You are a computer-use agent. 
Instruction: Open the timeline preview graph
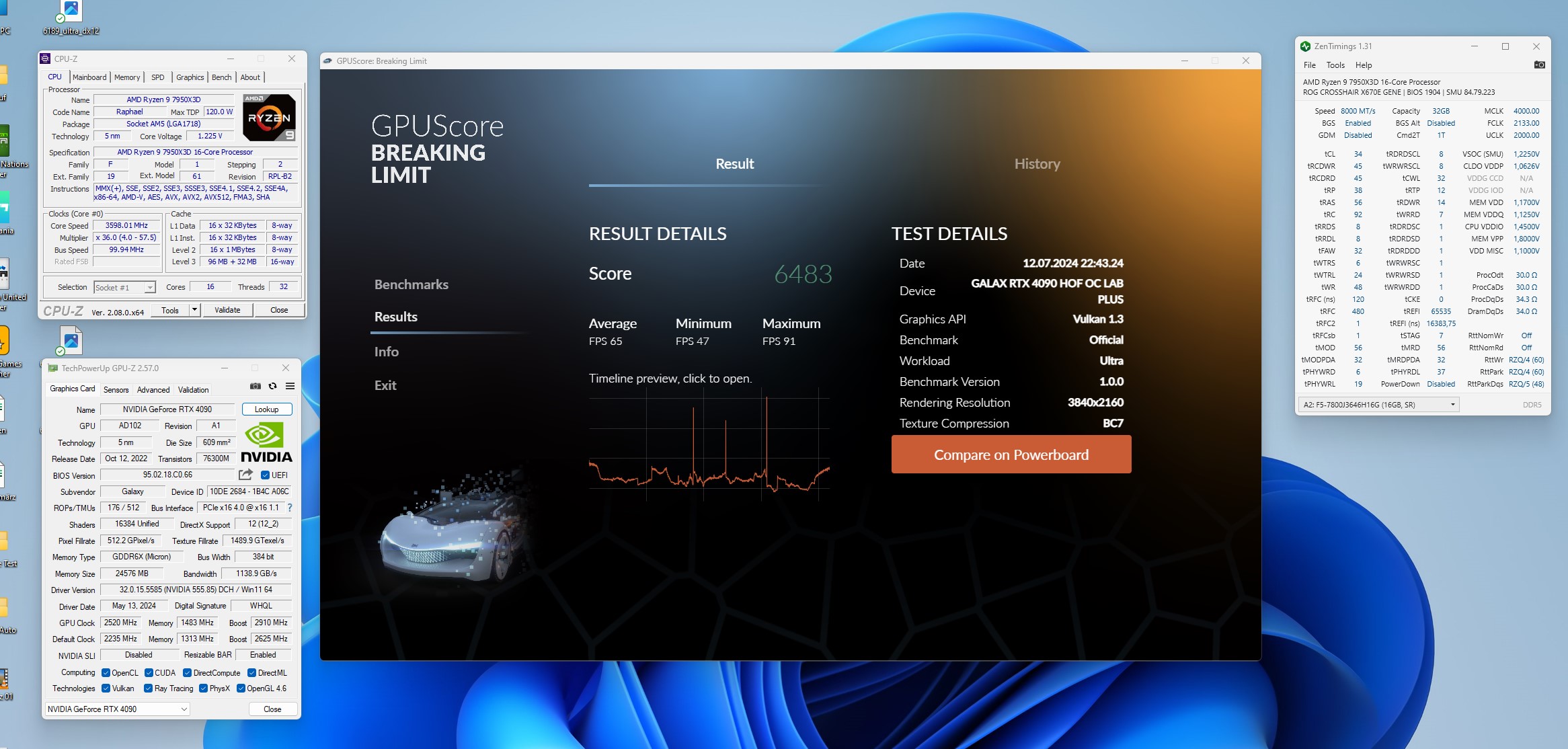(x=709, y=444)
